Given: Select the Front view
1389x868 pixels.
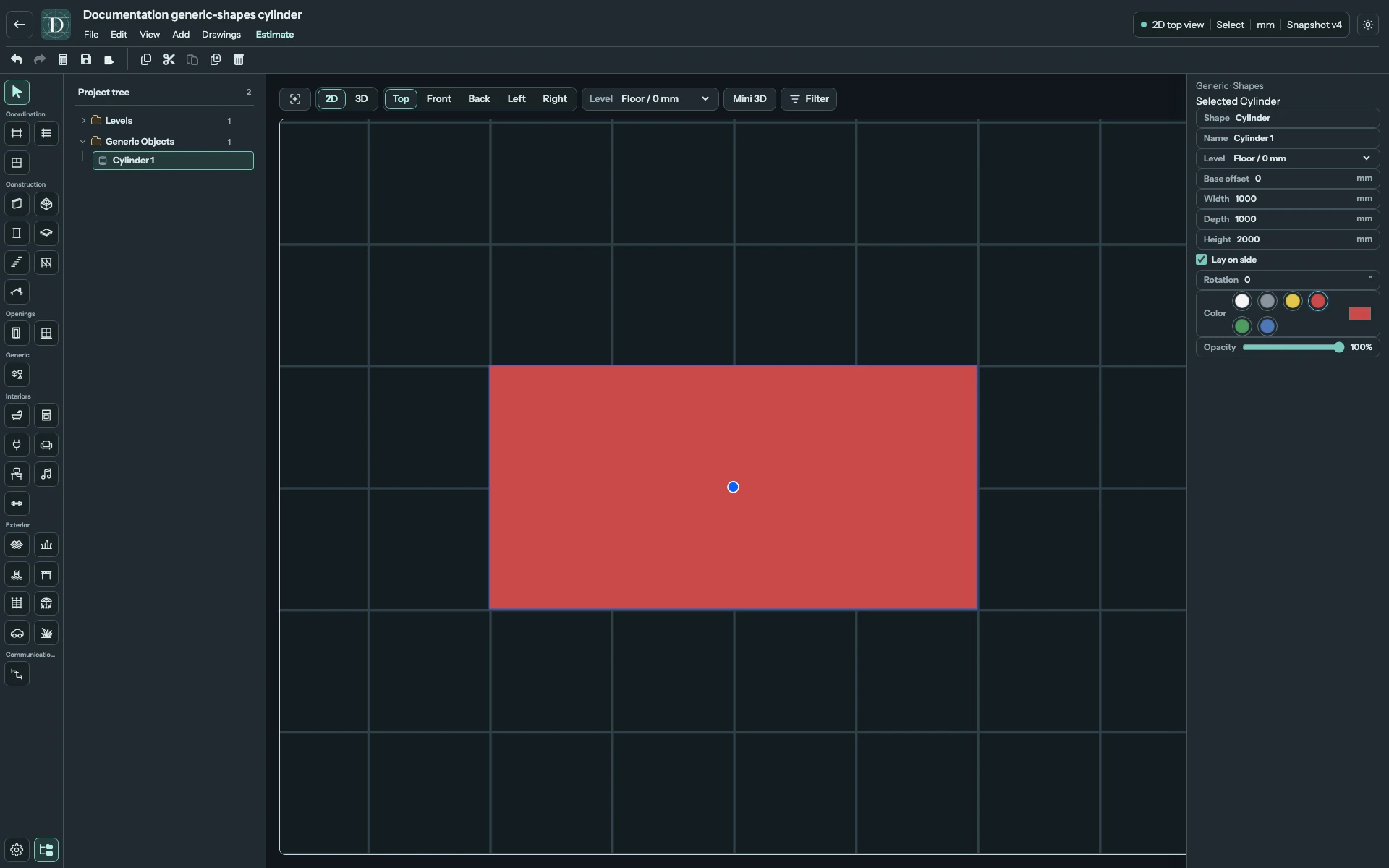Looking at the screenshot, I should [439, 99].
